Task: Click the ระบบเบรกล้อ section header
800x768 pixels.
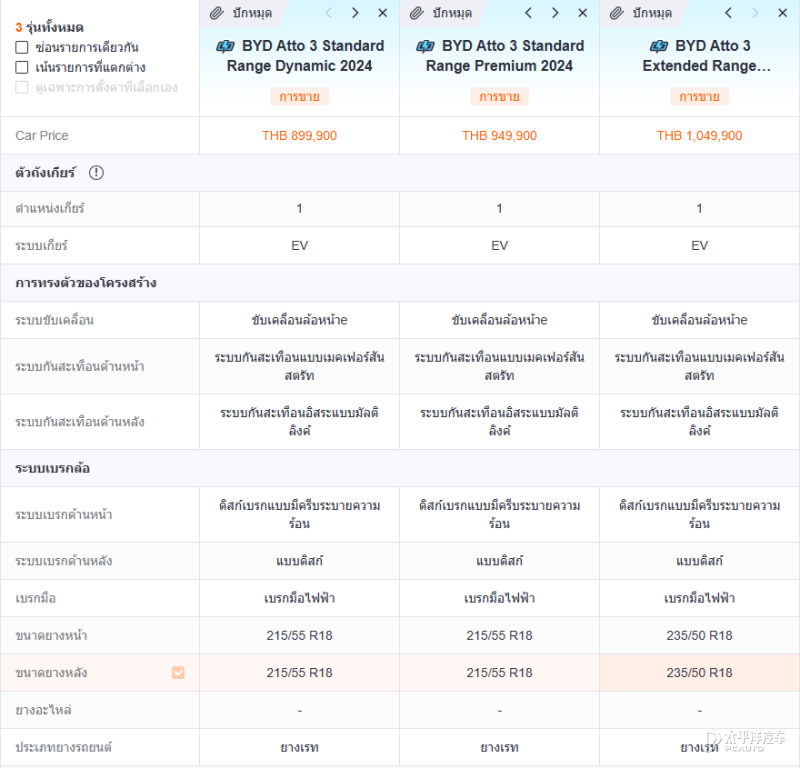Action: [400, 468]
